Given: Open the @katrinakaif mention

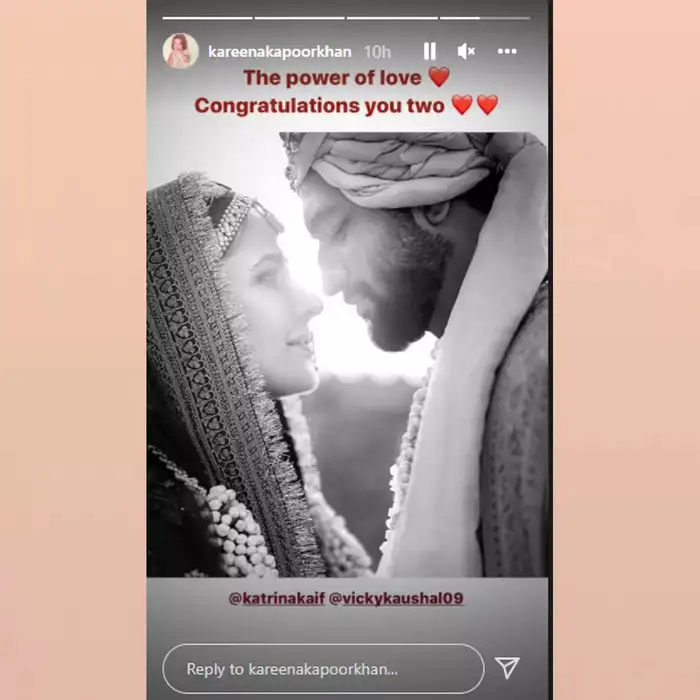Looking at the screenshot, I should tap(276, 598).
